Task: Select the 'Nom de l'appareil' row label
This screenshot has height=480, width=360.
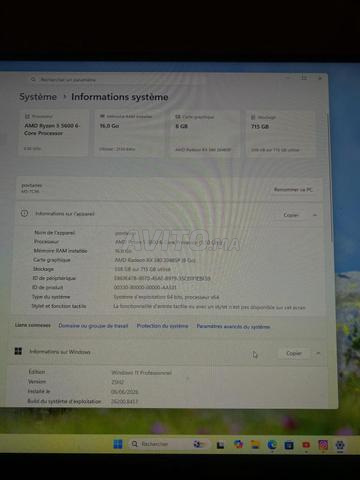Action: (x=55, y=233)
